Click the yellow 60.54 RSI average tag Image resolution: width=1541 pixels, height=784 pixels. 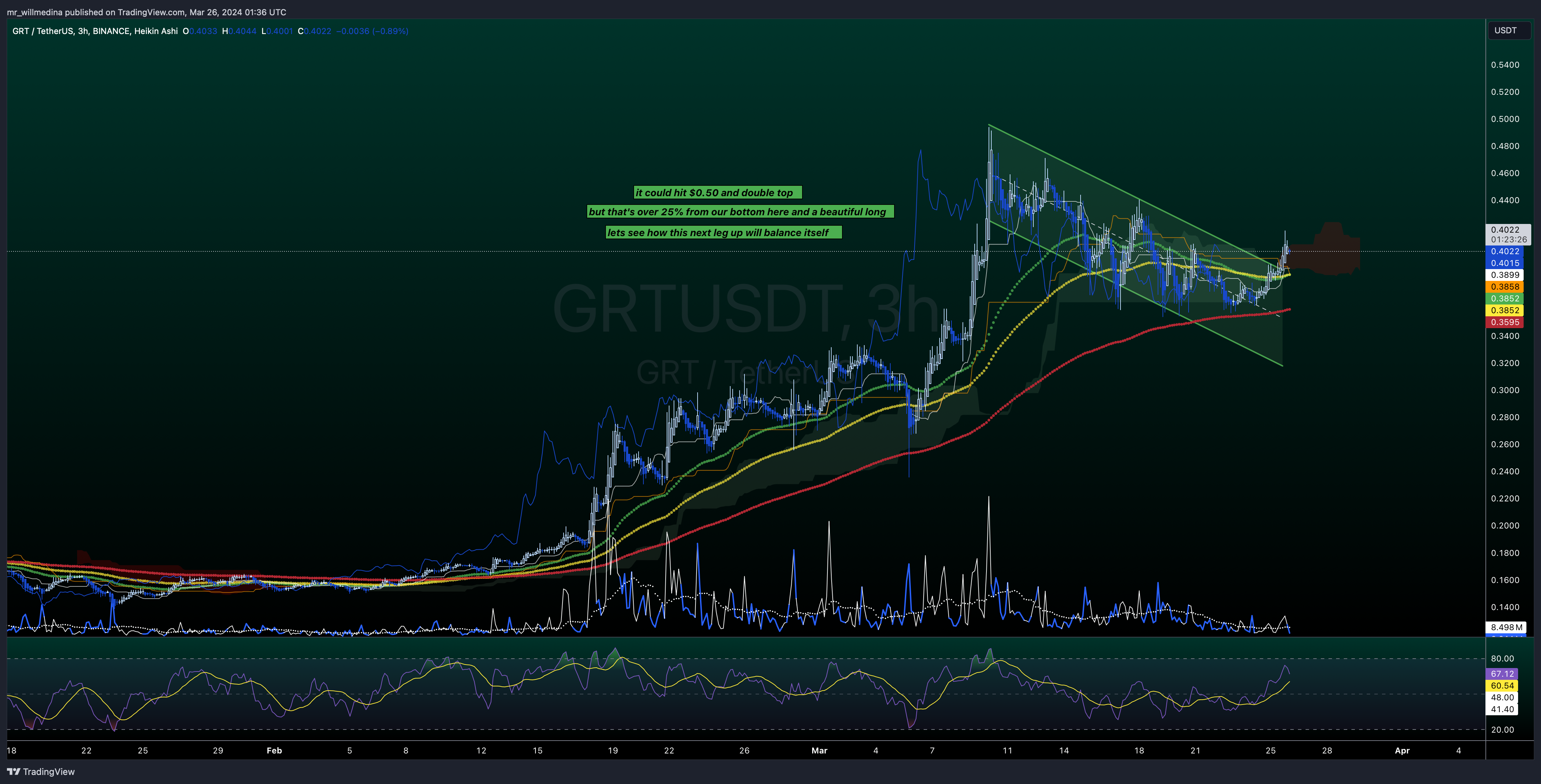1502,686
